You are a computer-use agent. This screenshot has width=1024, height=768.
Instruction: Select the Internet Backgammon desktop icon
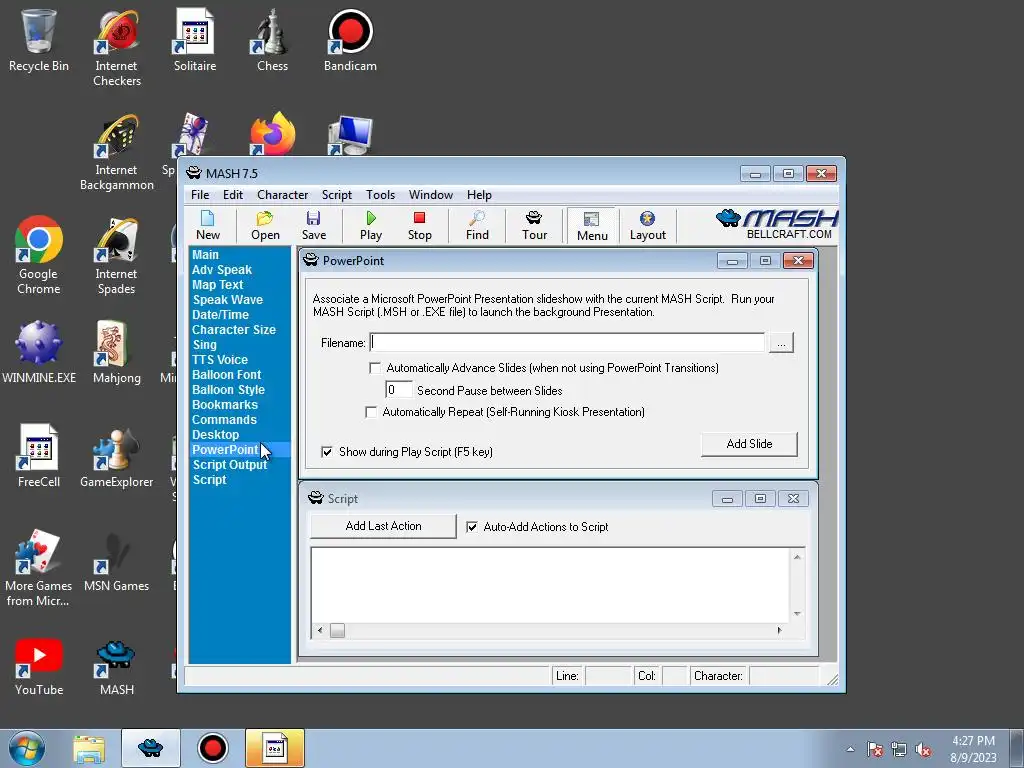(x=116, y=153)
